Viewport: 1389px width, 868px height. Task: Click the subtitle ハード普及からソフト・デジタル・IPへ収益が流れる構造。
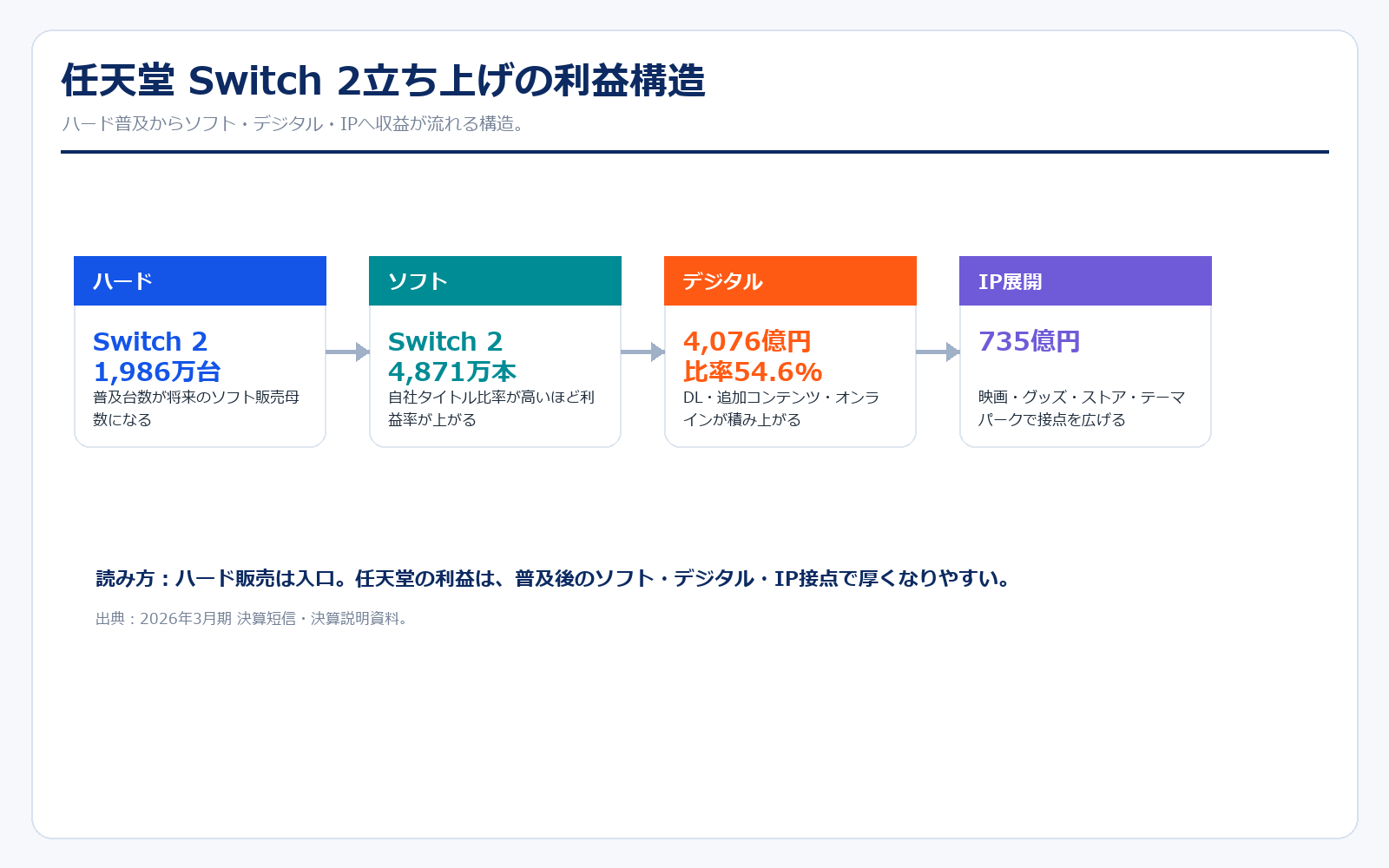tap(295, 124)
